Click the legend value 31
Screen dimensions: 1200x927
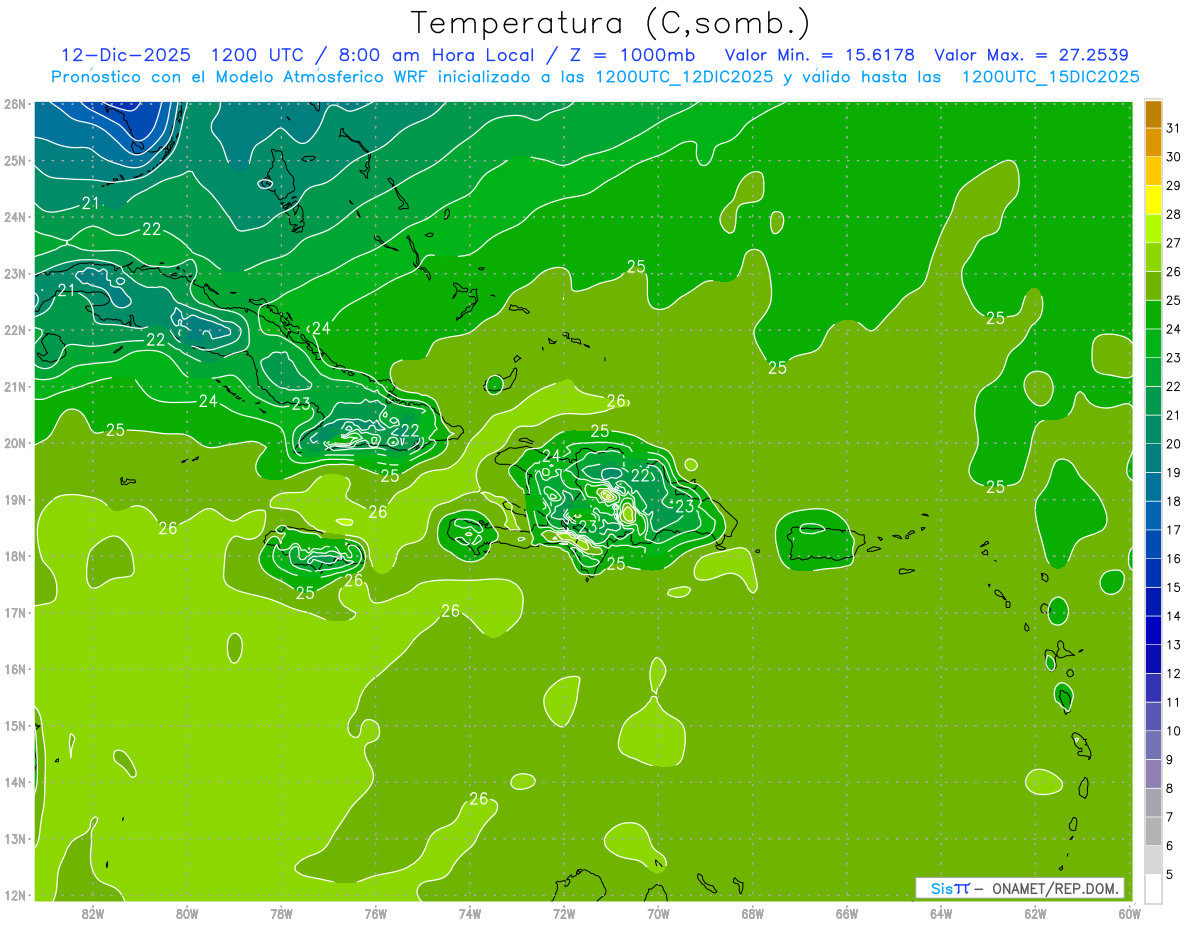click(1174, 128)
